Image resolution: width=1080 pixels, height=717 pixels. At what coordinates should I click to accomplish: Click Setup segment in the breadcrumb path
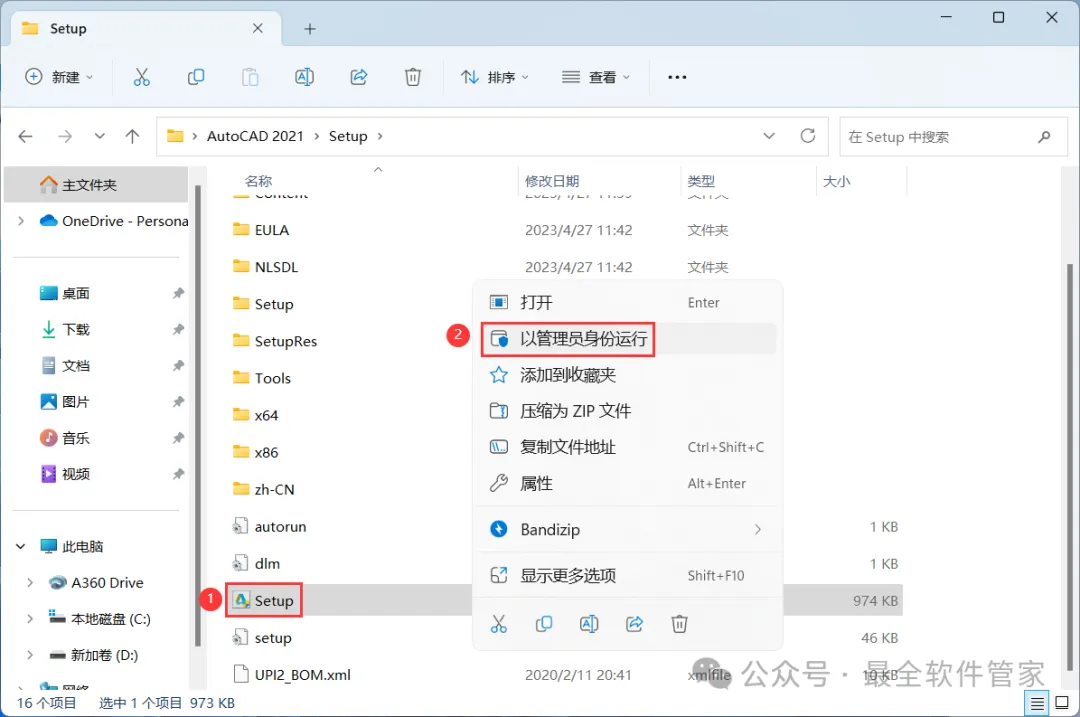click(x=348, y=136)
